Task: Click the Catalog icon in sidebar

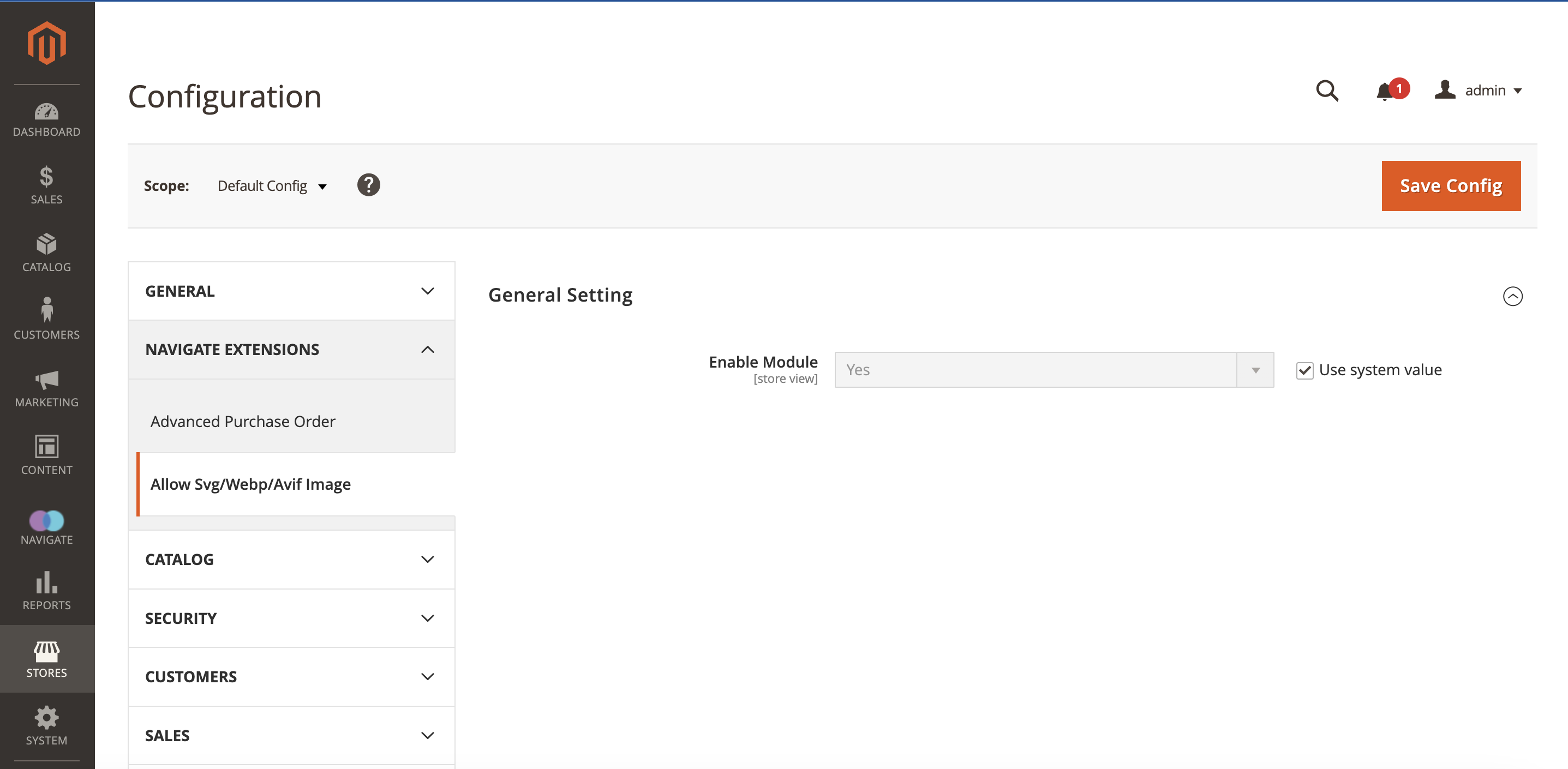Action: click(46, 254)
